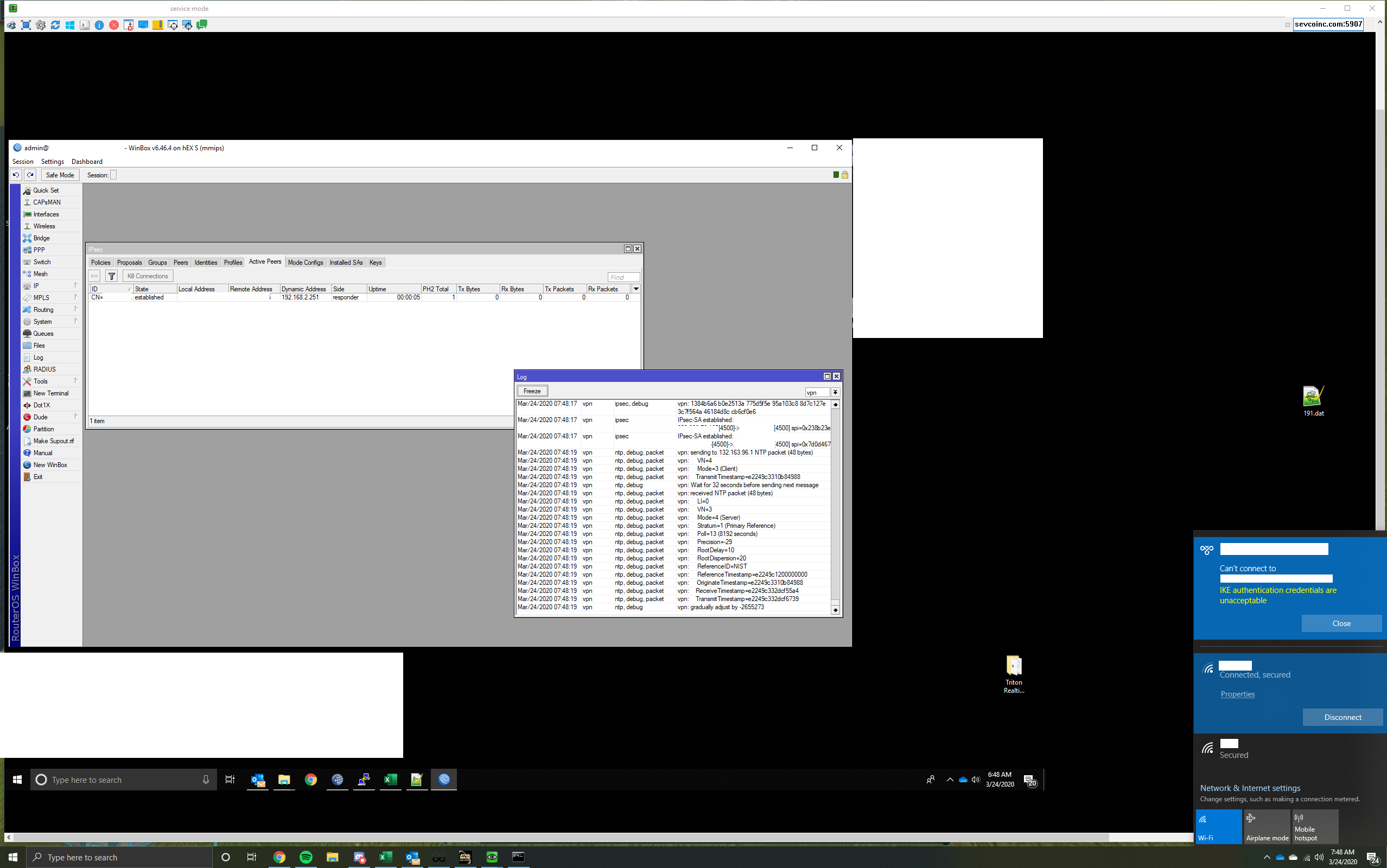Image resolution: width=1387 pixels, height=868 pixels.
Task: Freeze the Log window output
Action: (532, 391)
